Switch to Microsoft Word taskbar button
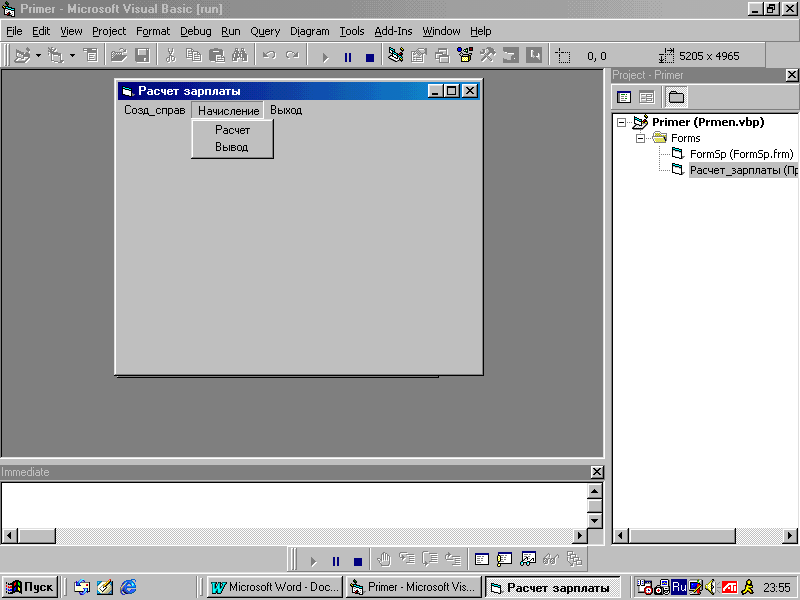Image resolution: width=800 pixels, height=600 pixels. (275, 587)
